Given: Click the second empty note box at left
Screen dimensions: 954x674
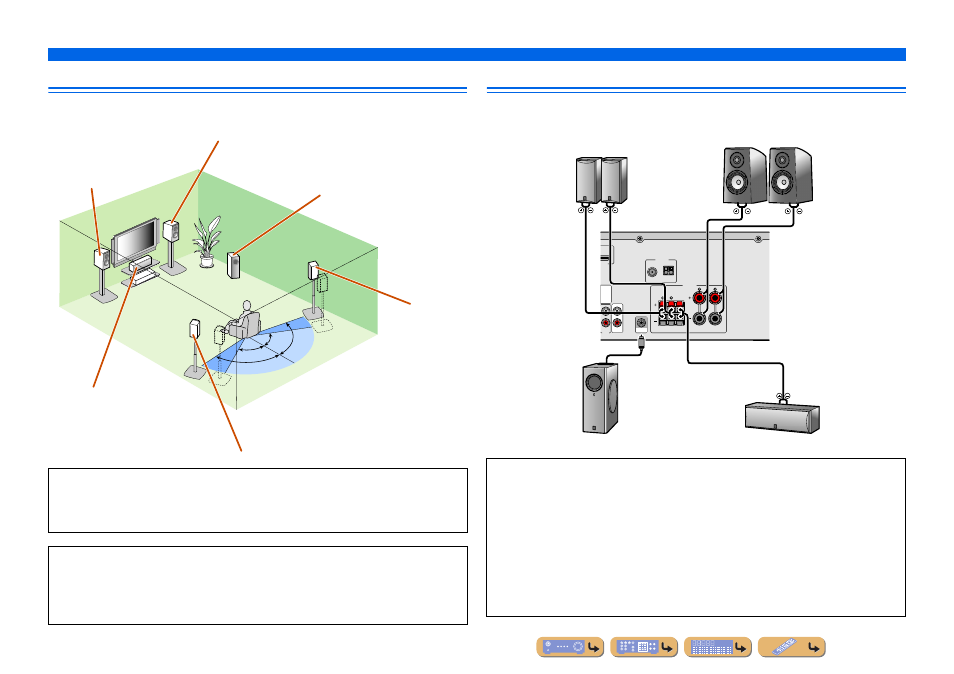Looking at the screenshot, I should 258,585.
